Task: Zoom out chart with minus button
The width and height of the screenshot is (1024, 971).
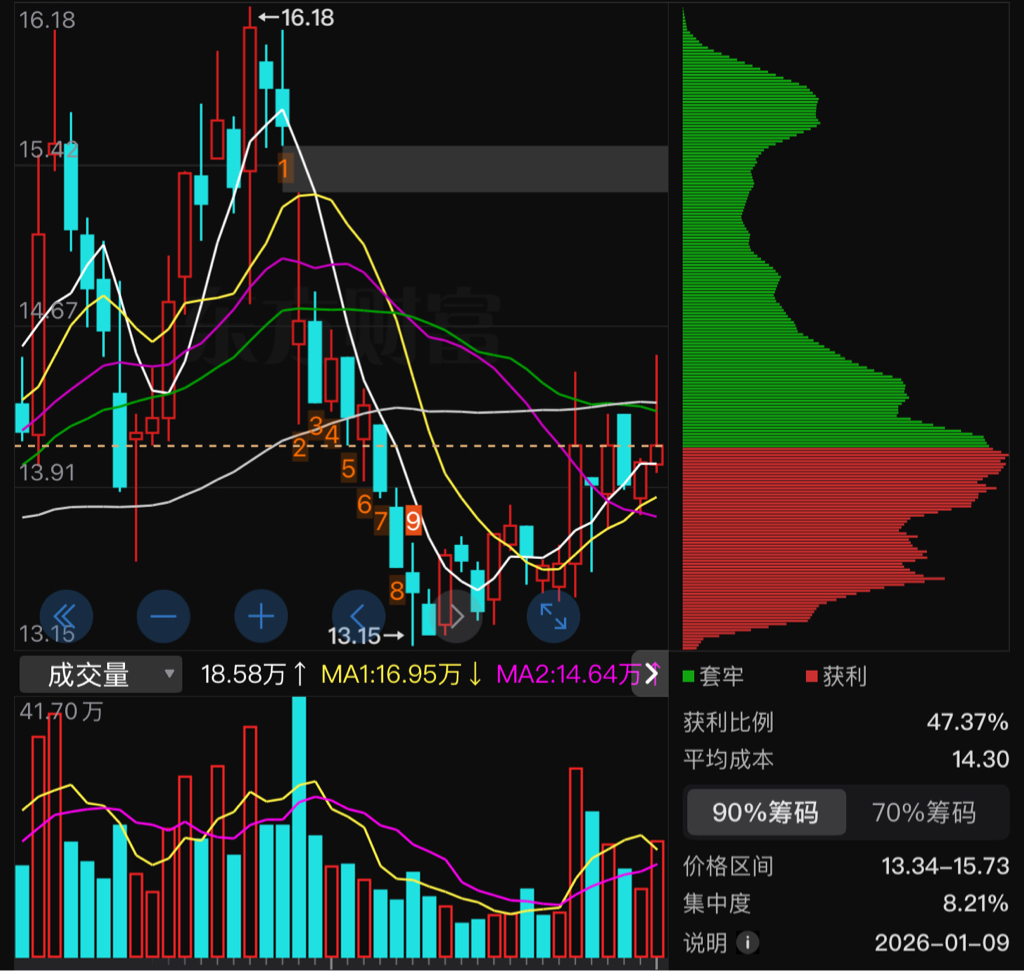Action: [x=163, y=616]
